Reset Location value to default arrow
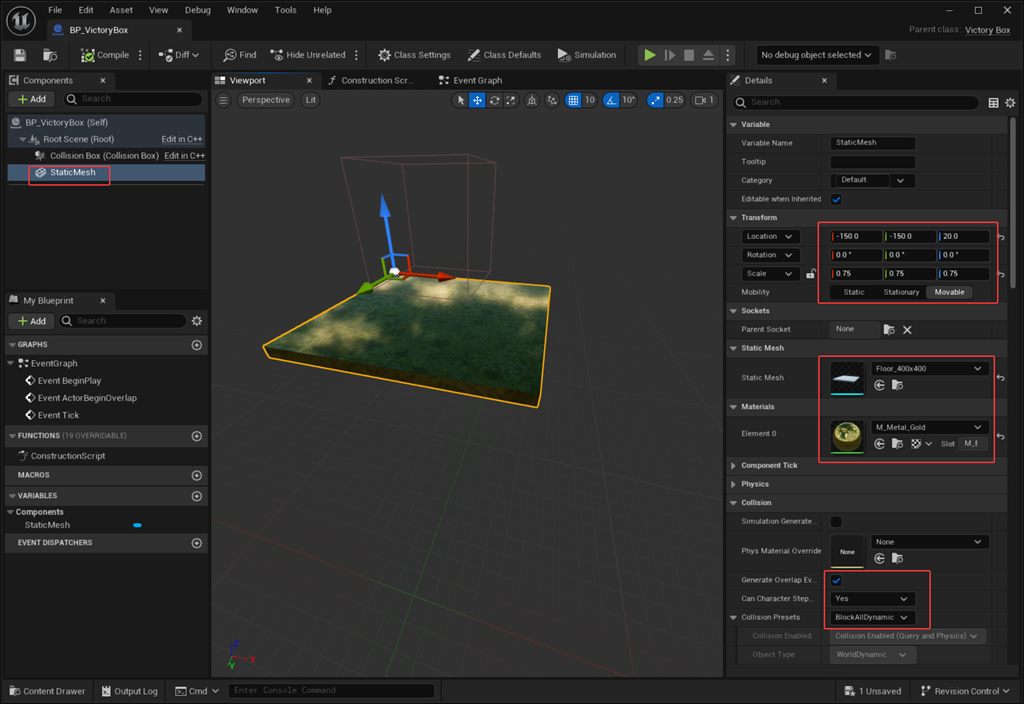The width and height of the screenshot is (1024, 704). point(1001,237)
